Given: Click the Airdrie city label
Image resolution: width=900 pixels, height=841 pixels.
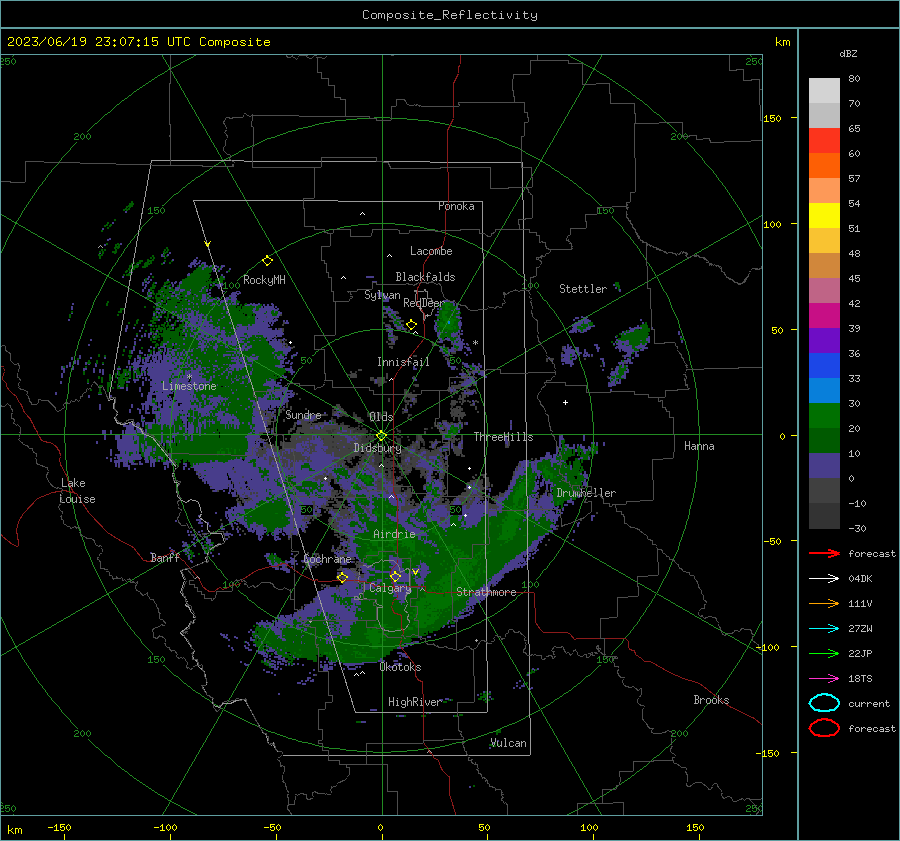Looking at the screenshot, I should click(394, 534).
